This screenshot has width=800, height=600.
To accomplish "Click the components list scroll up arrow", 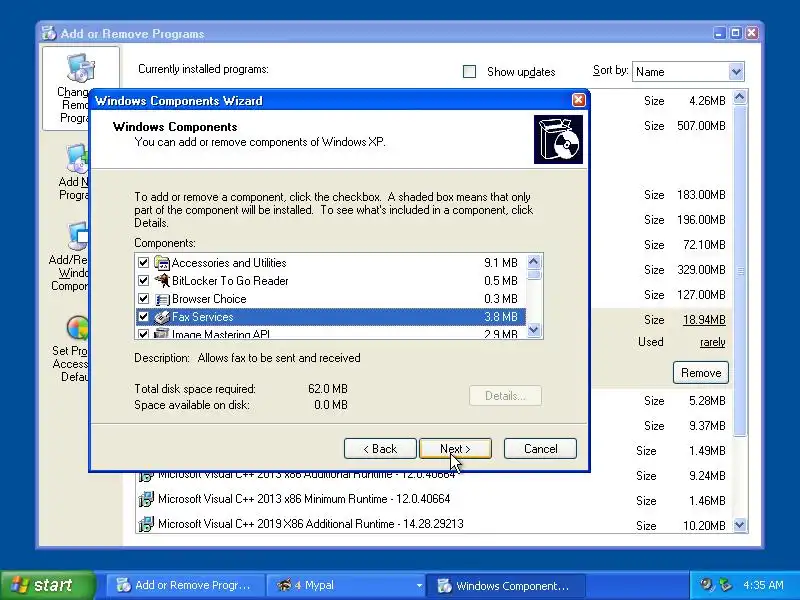I will pyautogui.click(x=534, y=262).
